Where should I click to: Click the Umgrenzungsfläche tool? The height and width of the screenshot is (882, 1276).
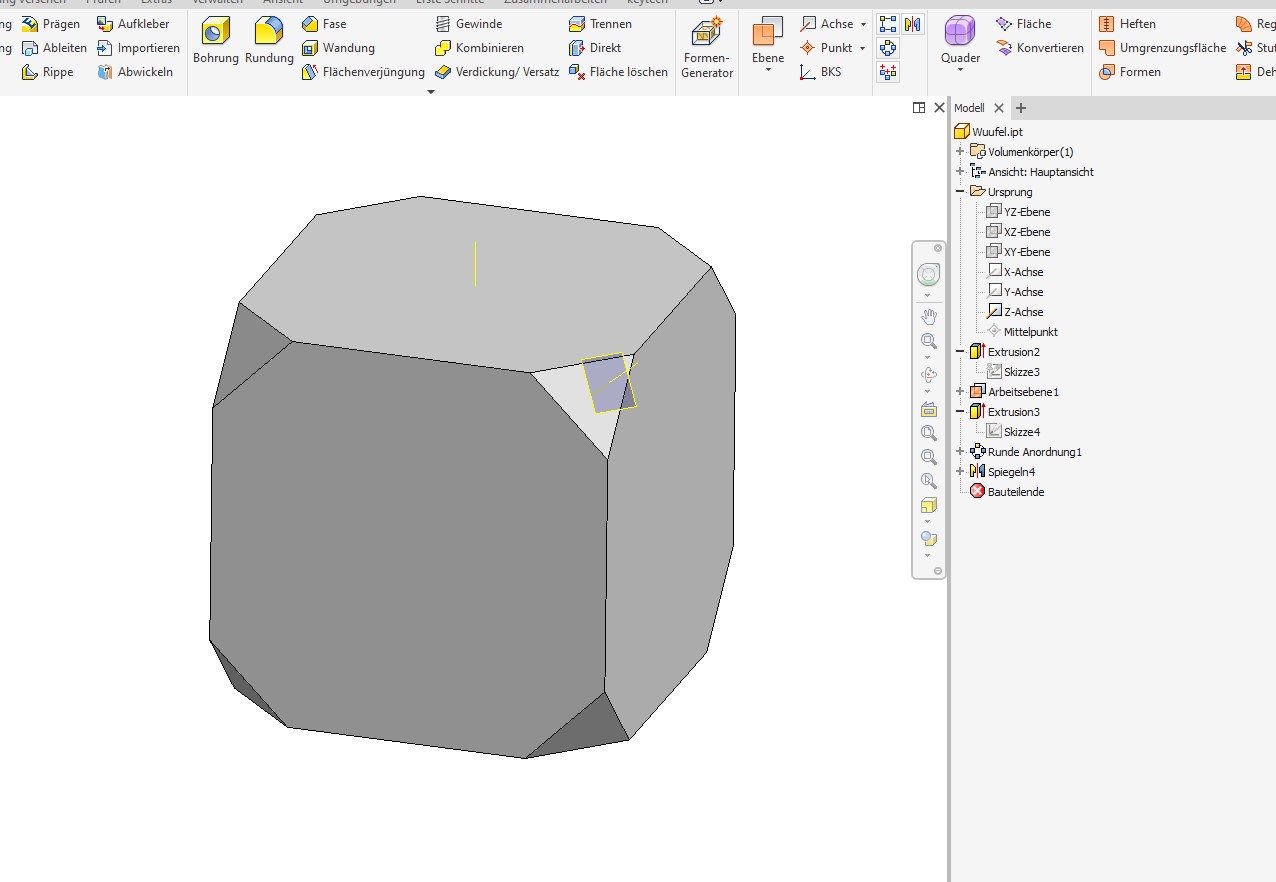1162,48
